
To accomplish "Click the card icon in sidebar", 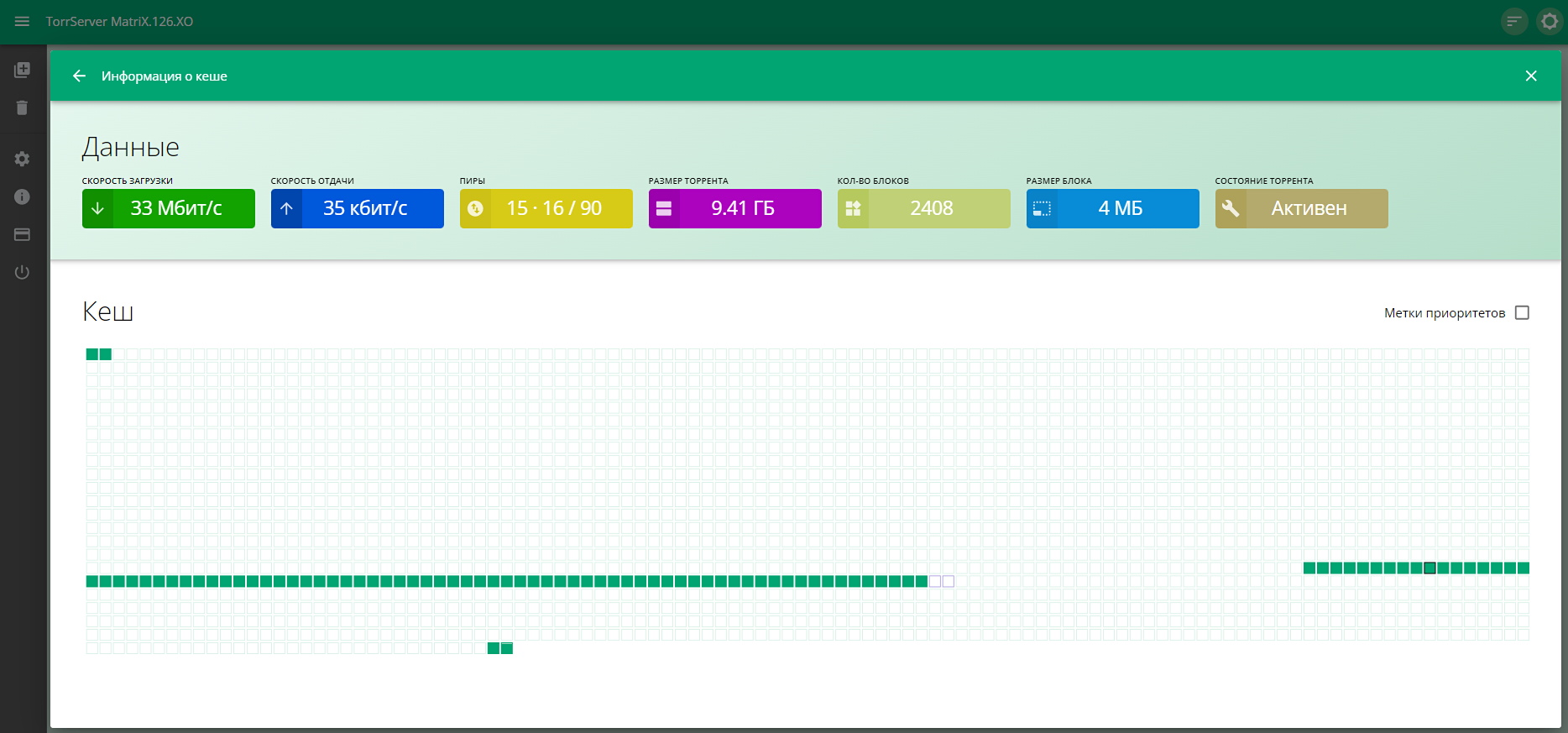I will pos(22,234).
